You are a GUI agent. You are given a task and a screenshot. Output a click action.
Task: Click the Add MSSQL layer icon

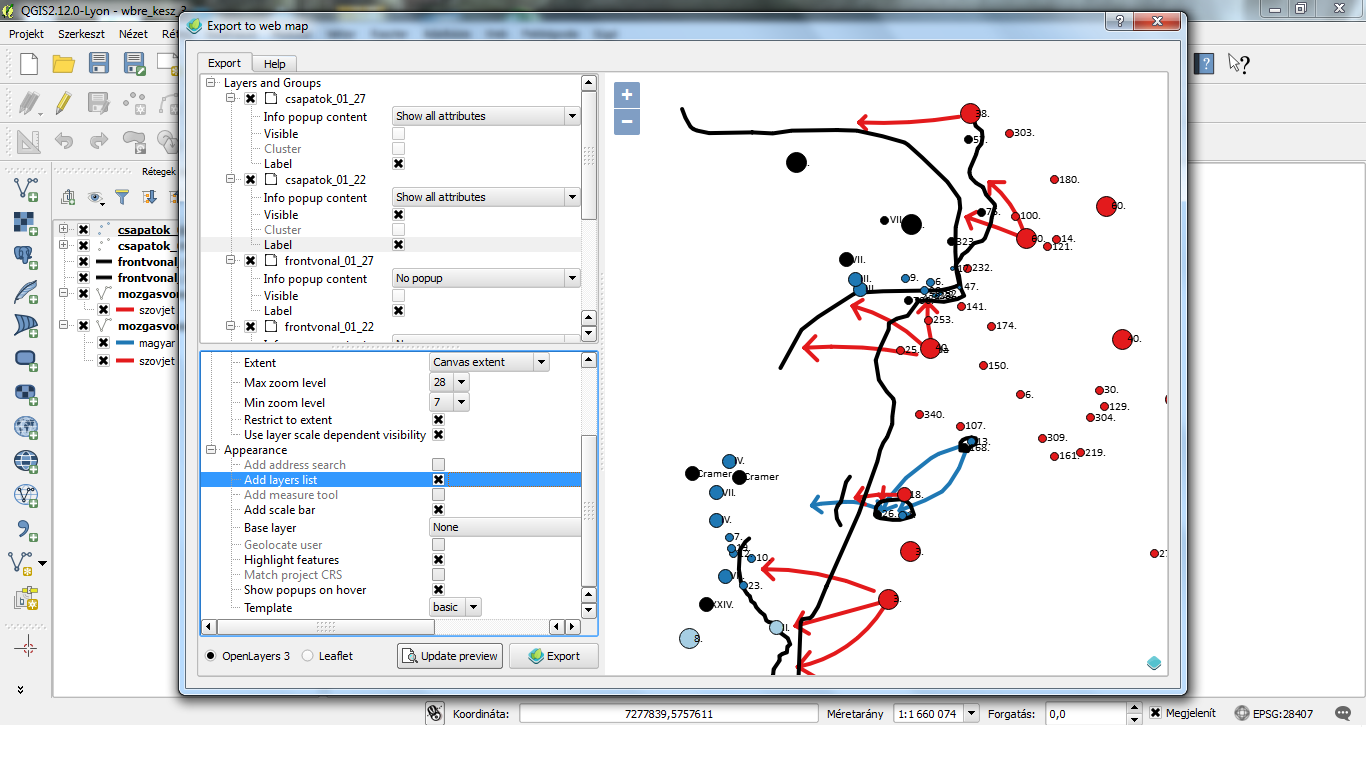pos(26,324)
